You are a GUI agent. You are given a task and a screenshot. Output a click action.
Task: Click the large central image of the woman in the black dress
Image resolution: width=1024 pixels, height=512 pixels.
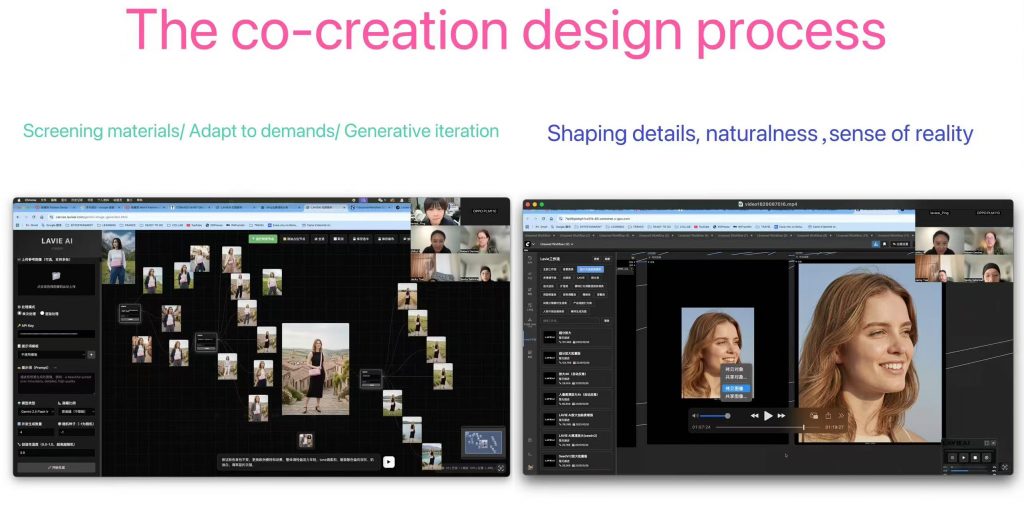click(x=316, y=368)
